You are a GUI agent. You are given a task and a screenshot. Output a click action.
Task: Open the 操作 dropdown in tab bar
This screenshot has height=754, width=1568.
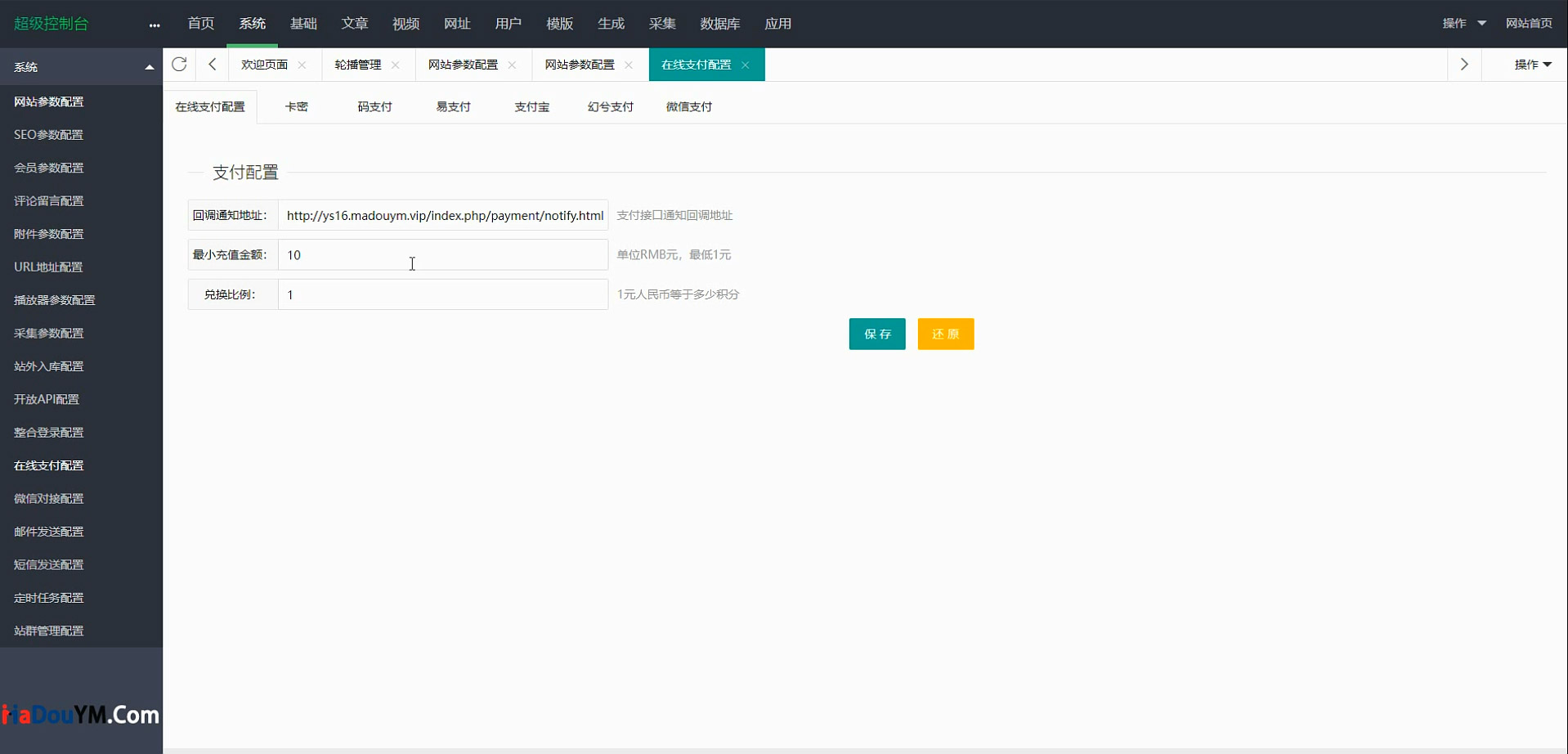(x=1533, y=65)
